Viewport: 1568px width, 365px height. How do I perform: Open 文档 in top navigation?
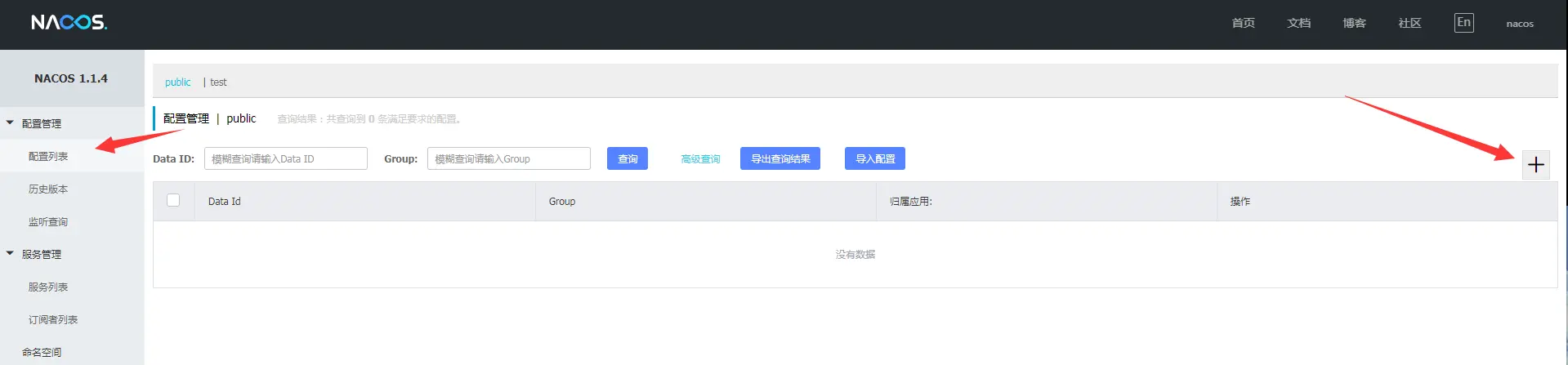coord(1298,23)
